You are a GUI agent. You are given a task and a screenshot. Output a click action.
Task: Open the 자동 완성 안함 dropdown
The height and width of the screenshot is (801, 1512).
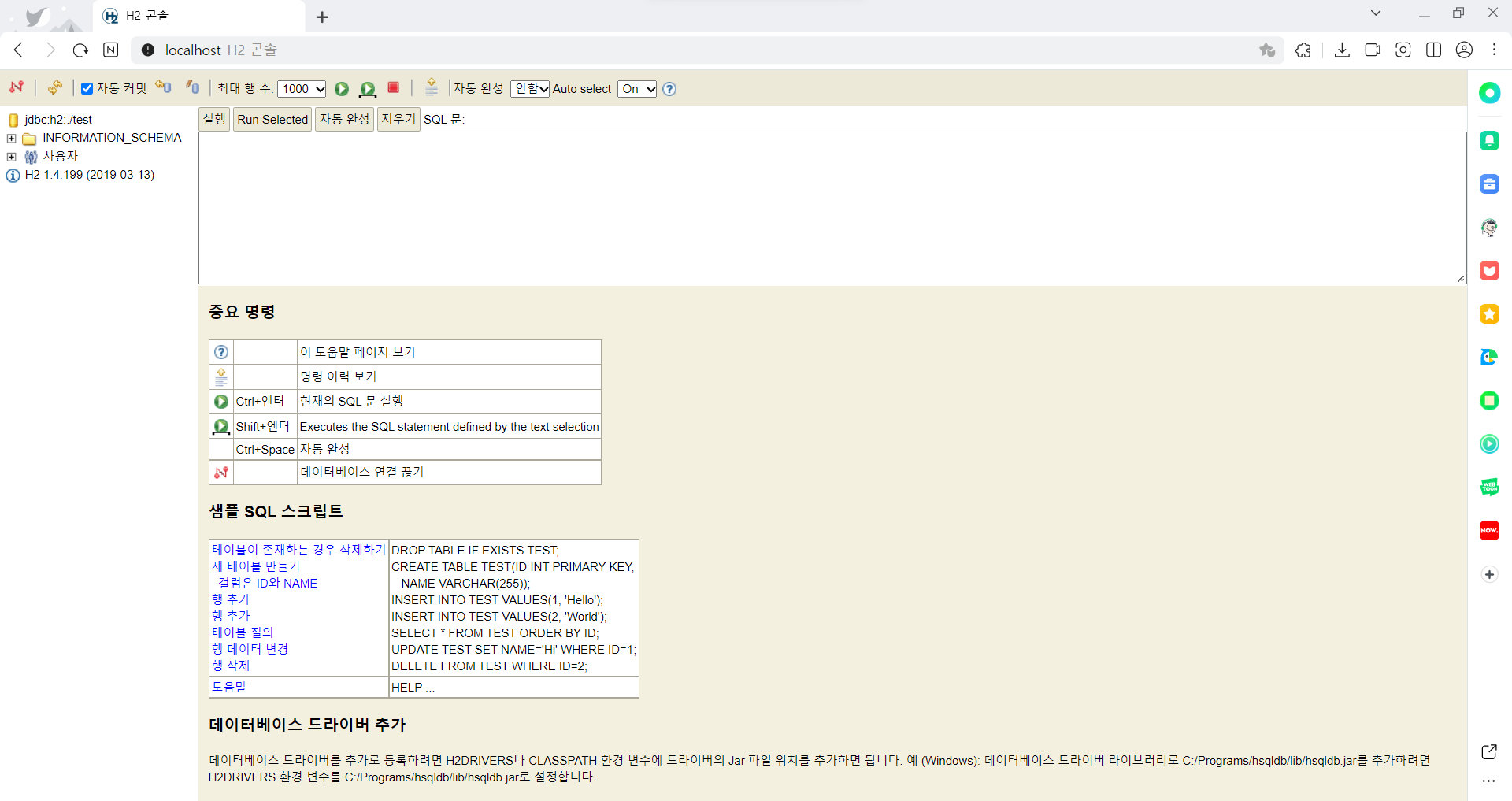coord(530,88)
